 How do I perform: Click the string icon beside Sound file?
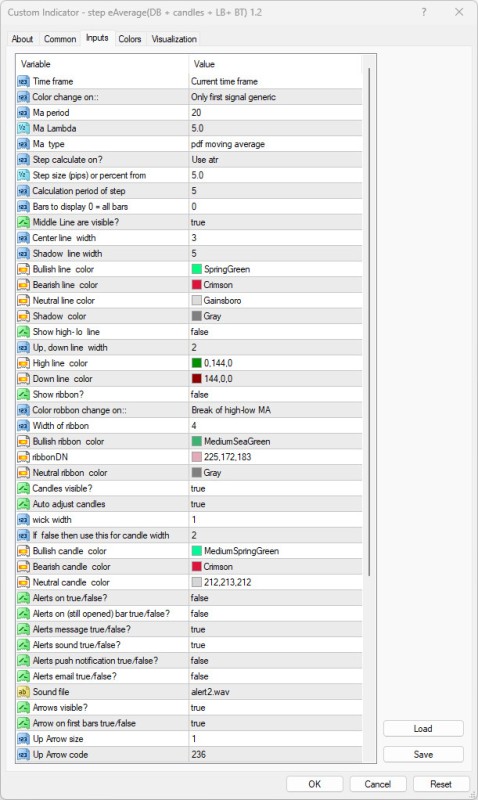pyautogui.click(x=23, y=692)
